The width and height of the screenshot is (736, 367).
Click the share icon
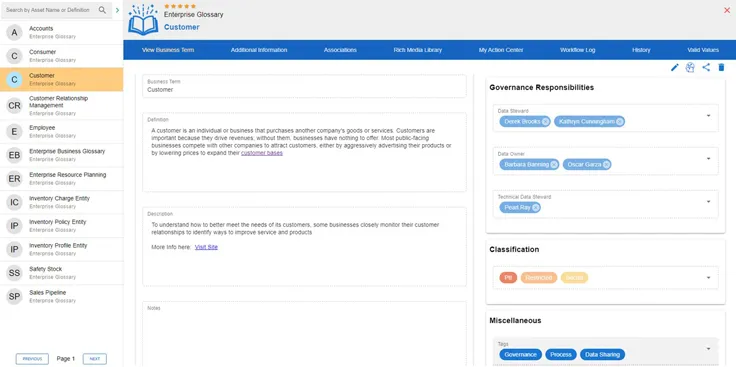pyautogui.click(x=705, y=68)
